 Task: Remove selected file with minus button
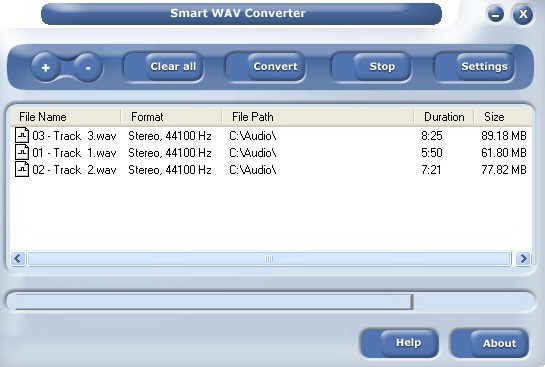point(88,67)
